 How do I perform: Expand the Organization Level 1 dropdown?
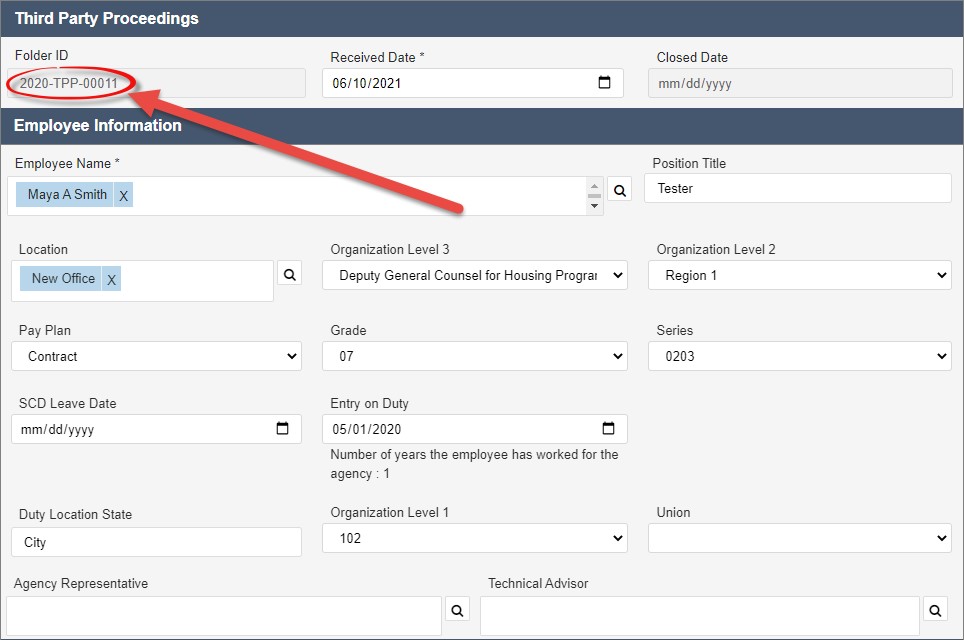475,538
